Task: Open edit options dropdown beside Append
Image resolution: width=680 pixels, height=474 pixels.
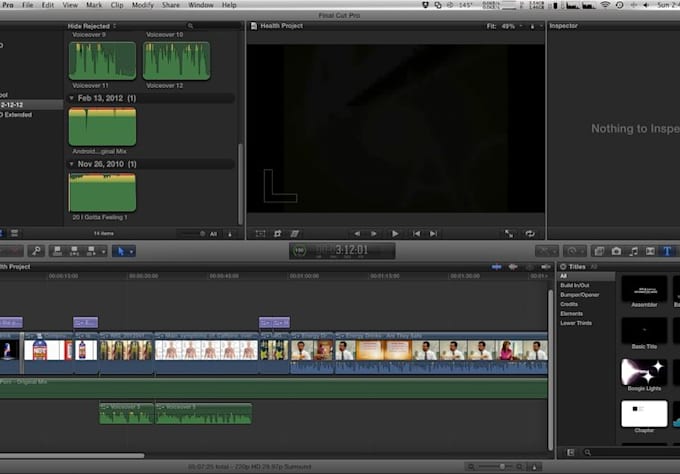Action: tap(103, 251)
